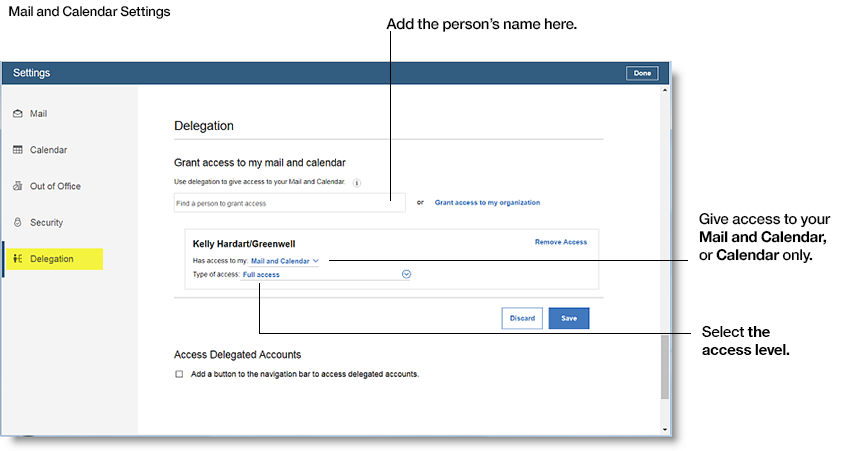The height and width of the screenshot is (451, 860).
Task: Click the Find a person to grant access field
Action: coord(290,203)
